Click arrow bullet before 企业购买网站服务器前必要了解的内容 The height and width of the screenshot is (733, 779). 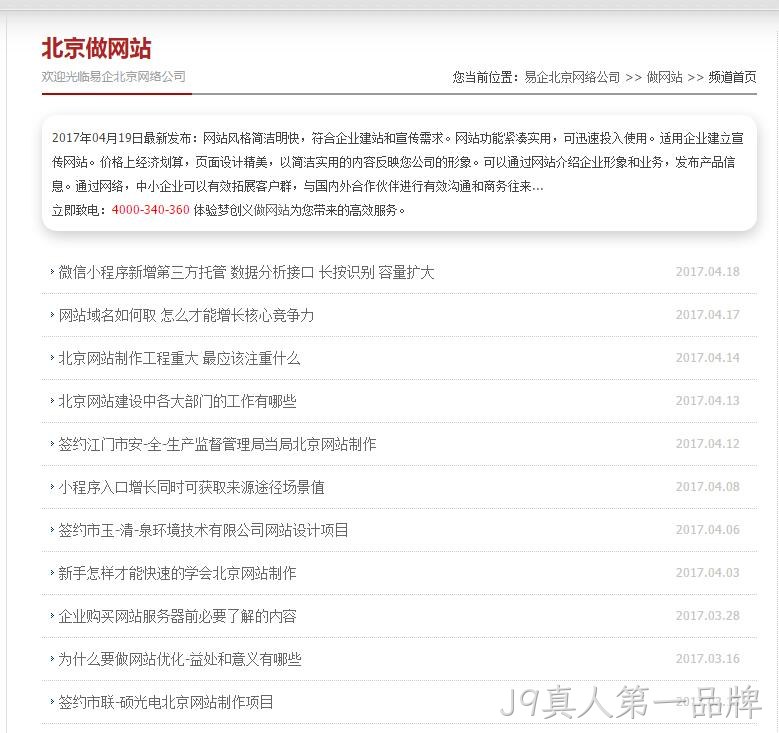click(52, 616)
